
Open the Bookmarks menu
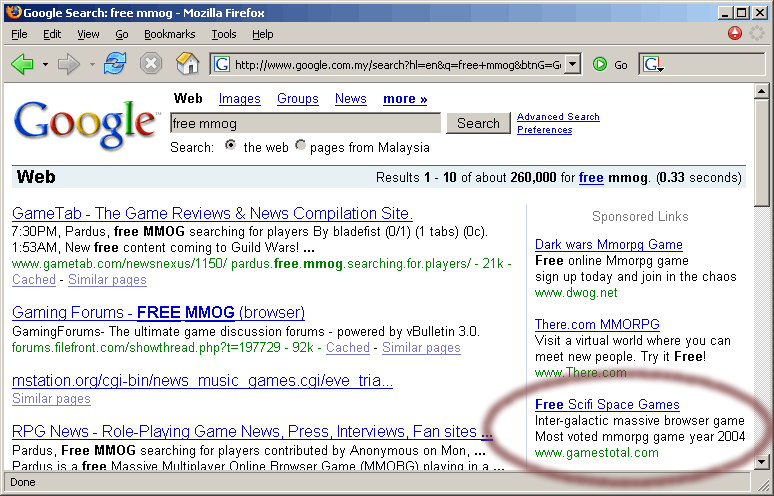point(169,34)
